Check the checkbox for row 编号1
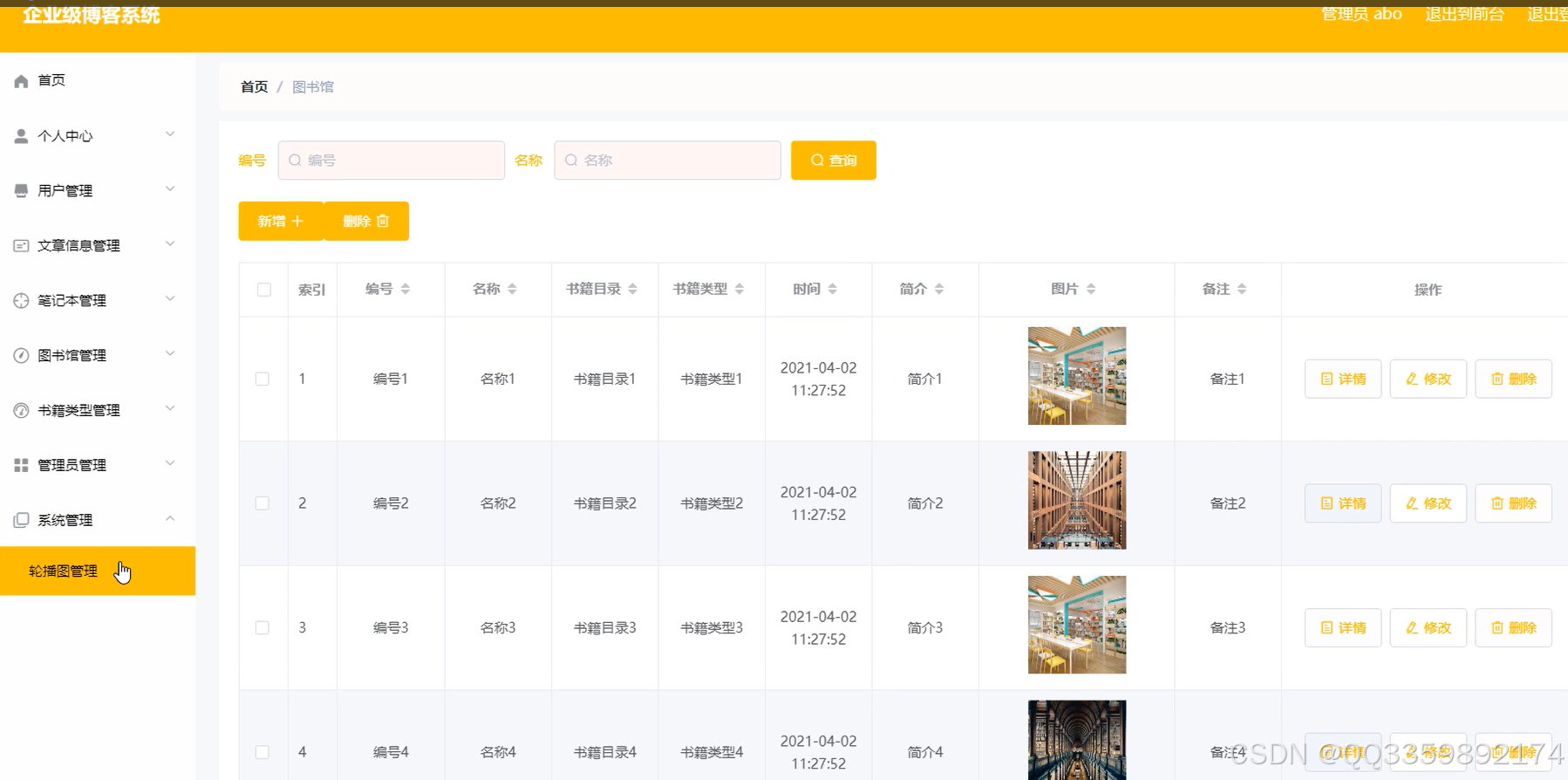 tap(262, 379)
